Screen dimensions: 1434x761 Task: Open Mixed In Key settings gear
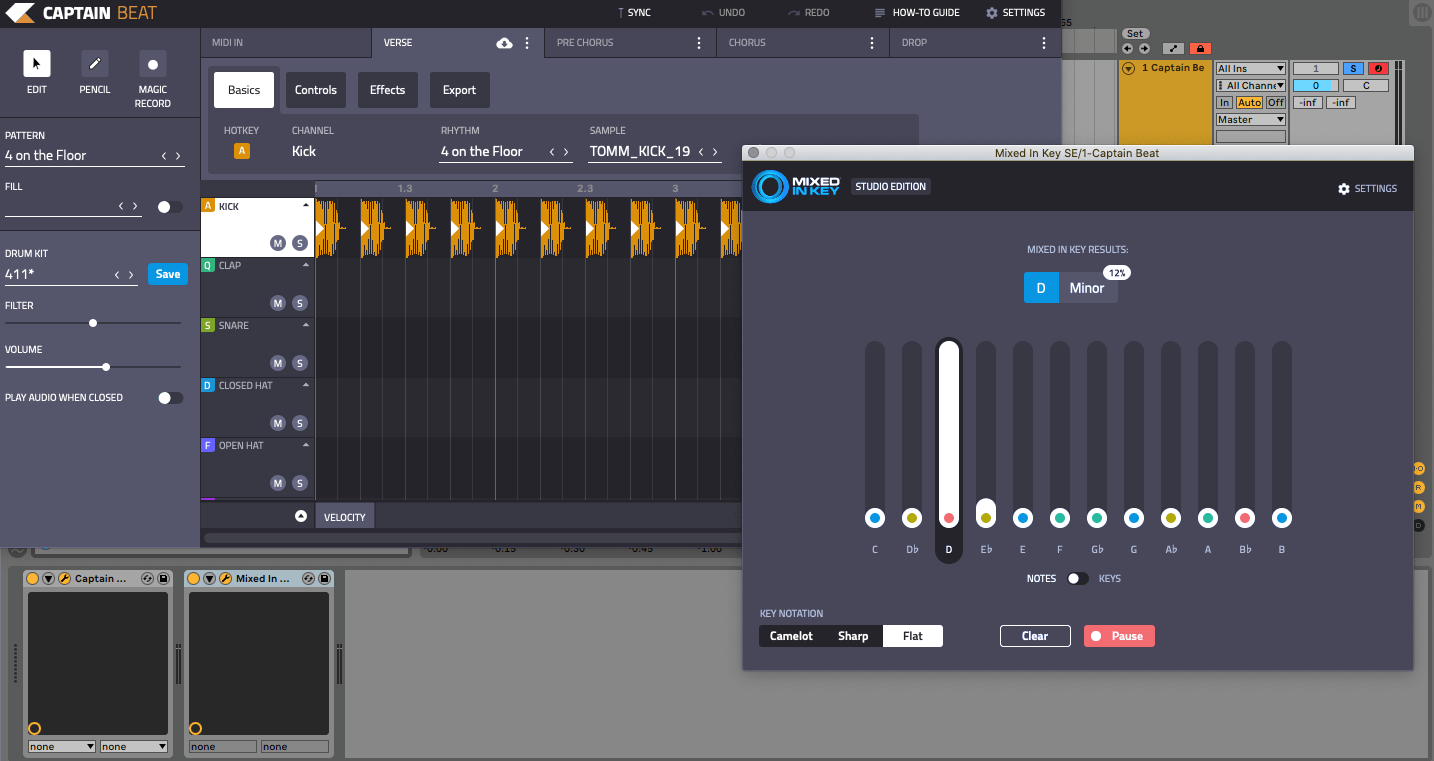(1344, 189)
